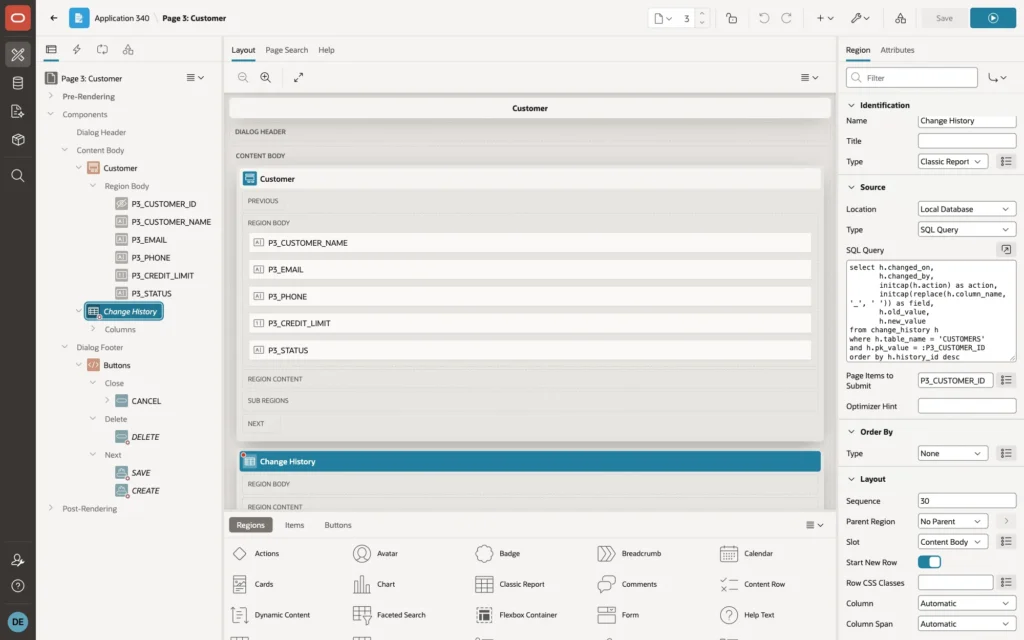Increment the page number stepper up
The height and width of the screenshot is (640, 1024).
pos(702,14)
